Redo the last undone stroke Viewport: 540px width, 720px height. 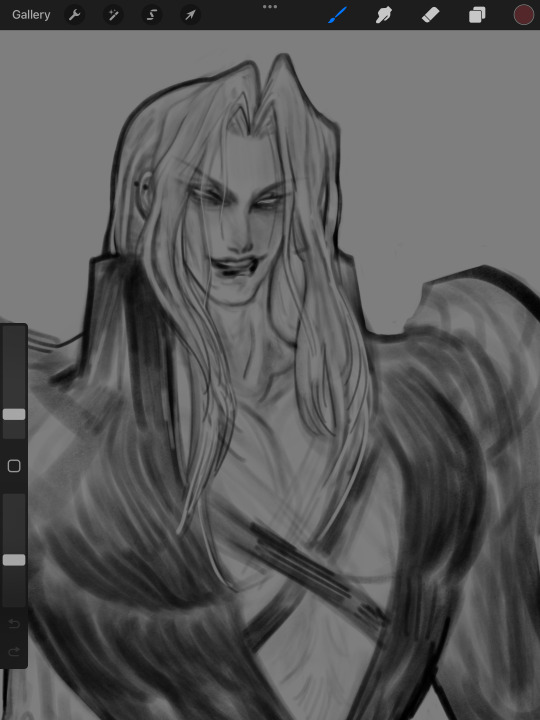point(14,652)
